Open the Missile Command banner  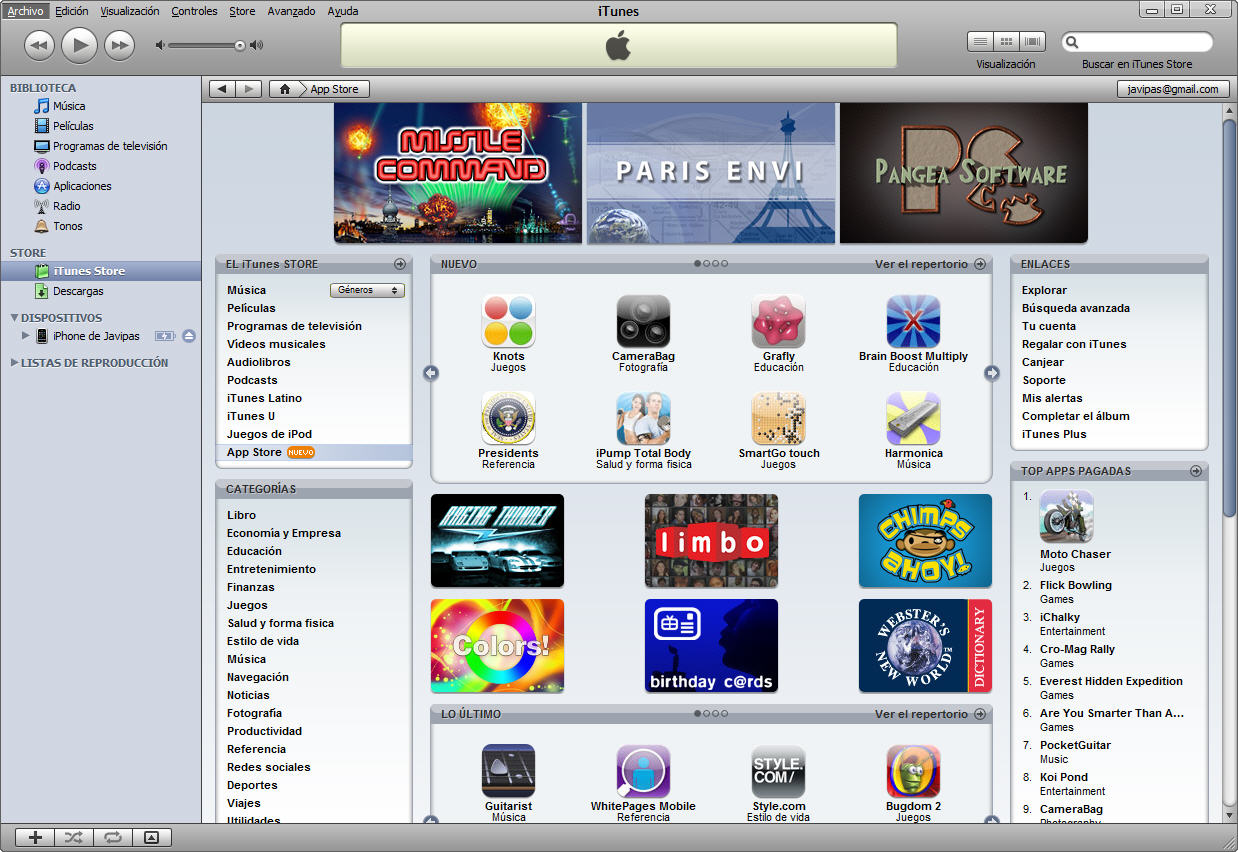click(x=458, y=173)
